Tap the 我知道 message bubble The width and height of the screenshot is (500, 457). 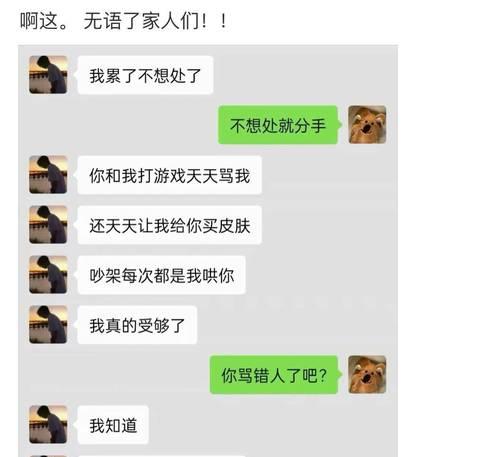coord(113,425)
